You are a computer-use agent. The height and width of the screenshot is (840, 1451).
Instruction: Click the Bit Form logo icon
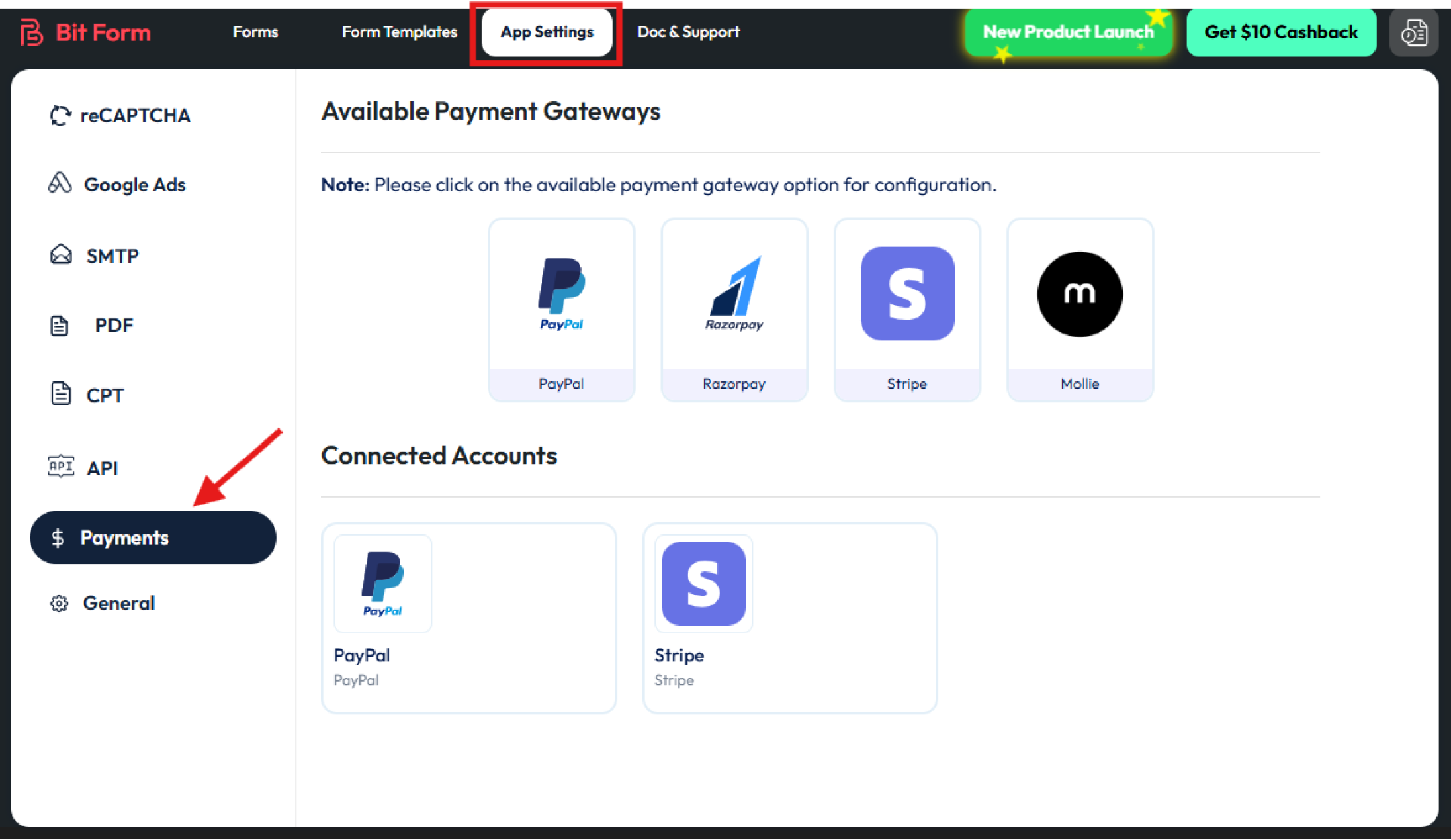tap(32, 32)
